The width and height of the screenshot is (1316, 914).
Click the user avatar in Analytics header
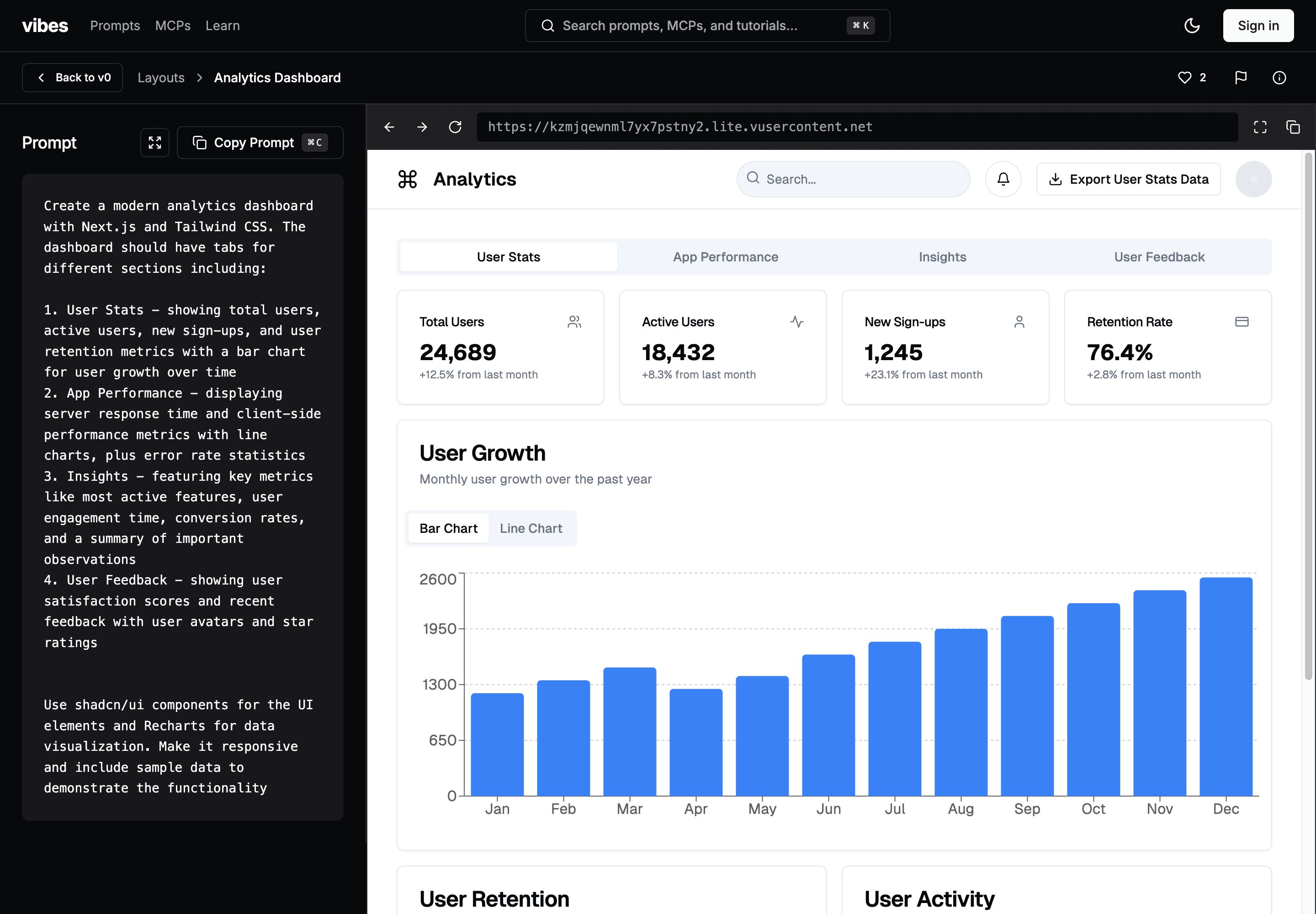(x=1253, y=179)
